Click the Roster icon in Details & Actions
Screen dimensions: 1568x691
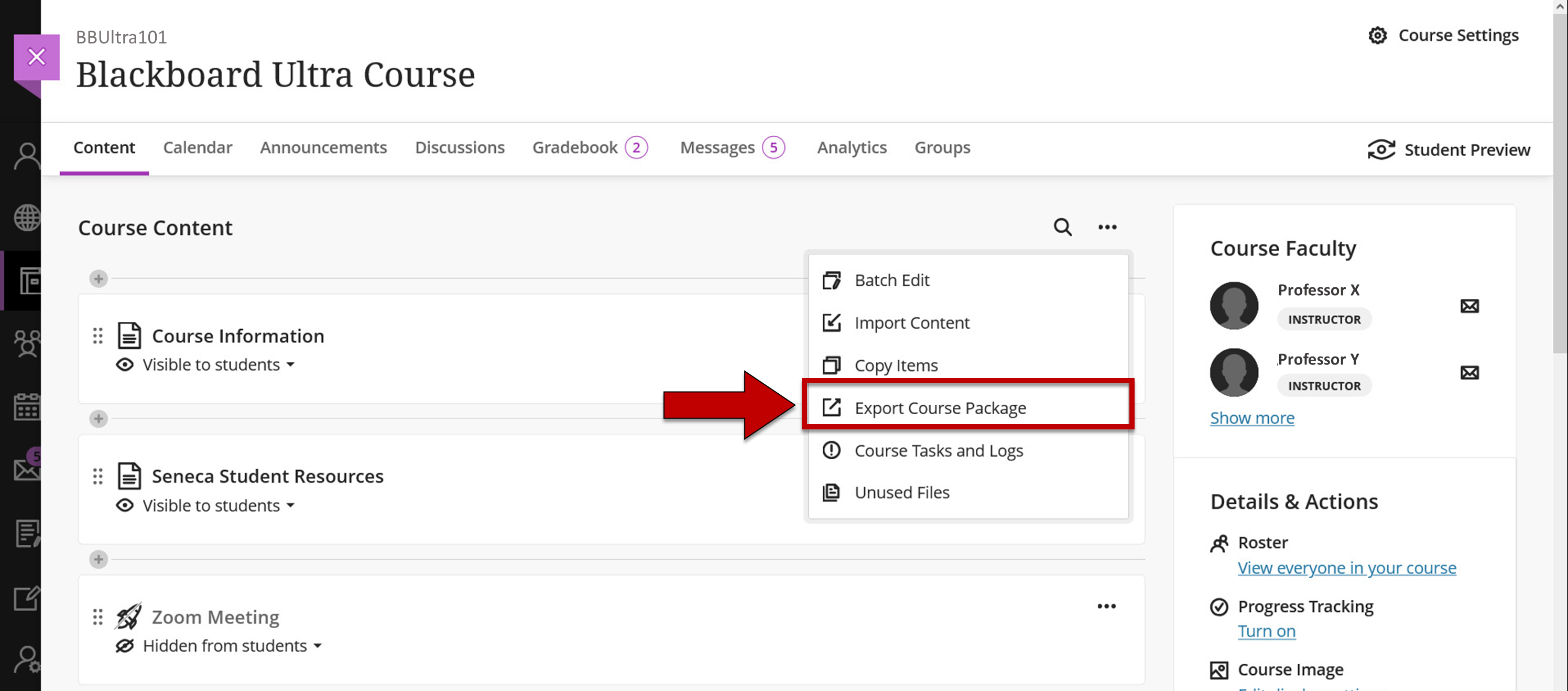(1219, 543)
